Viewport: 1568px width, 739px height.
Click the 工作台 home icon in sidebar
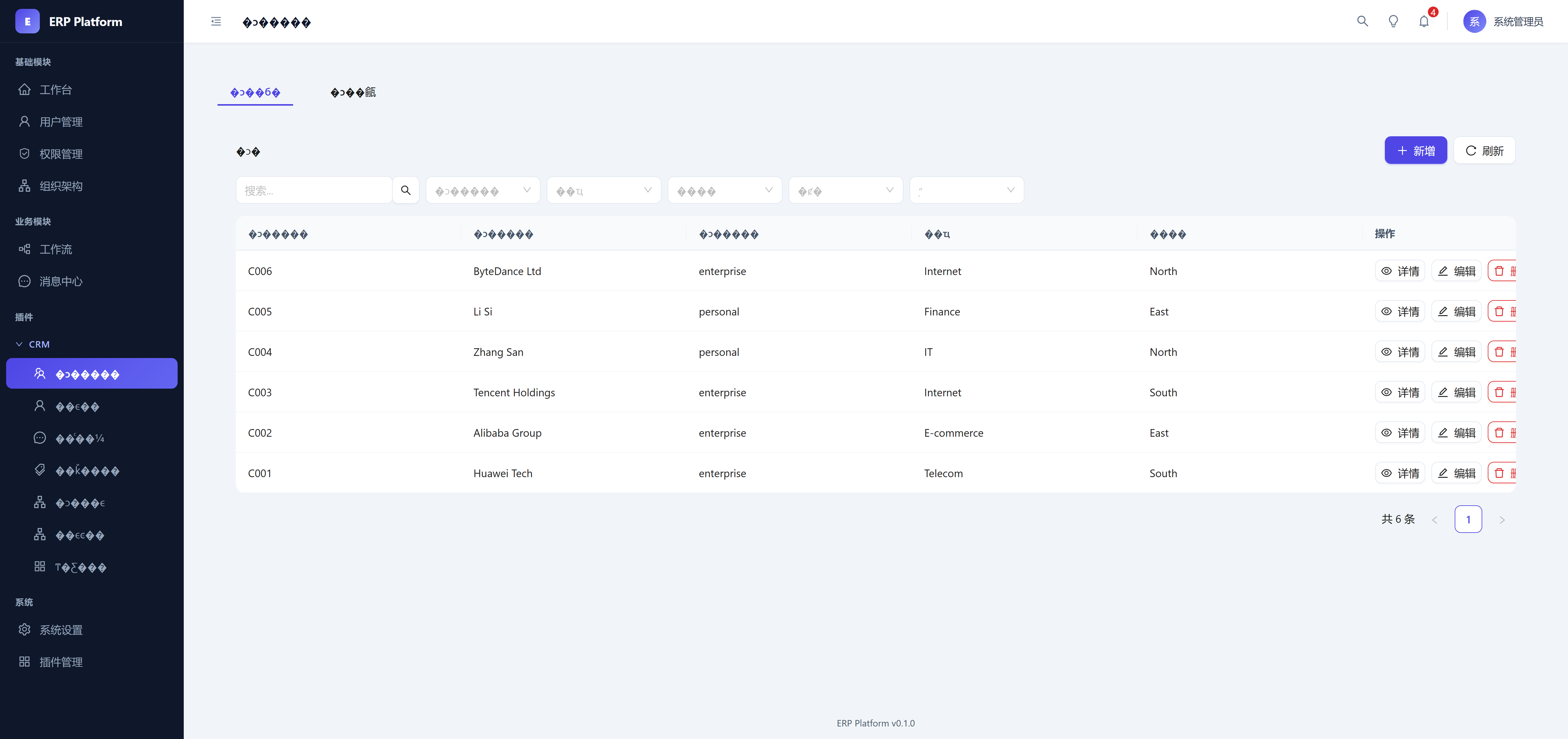24,89
